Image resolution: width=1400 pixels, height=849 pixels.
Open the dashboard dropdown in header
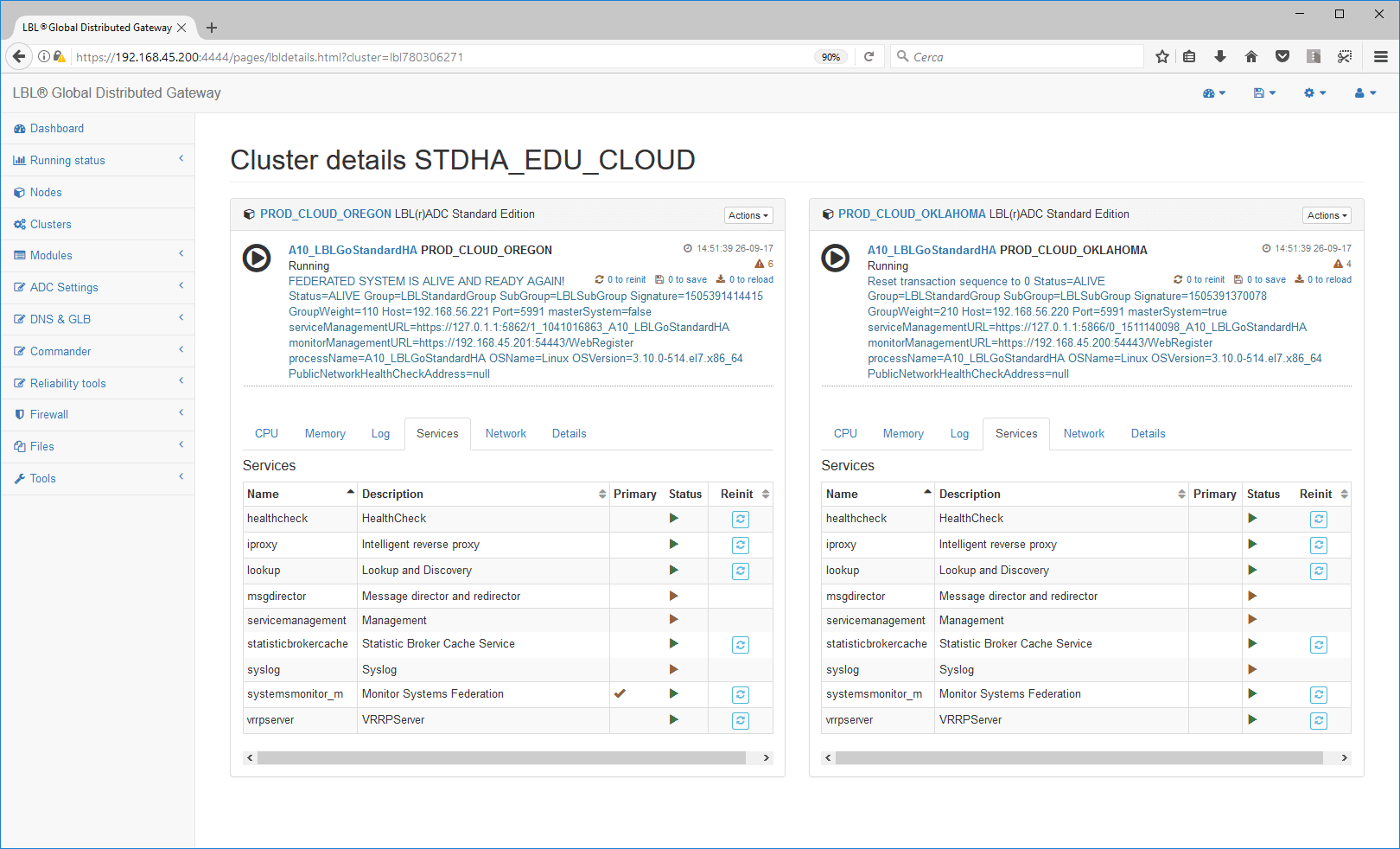(1214, 93)
